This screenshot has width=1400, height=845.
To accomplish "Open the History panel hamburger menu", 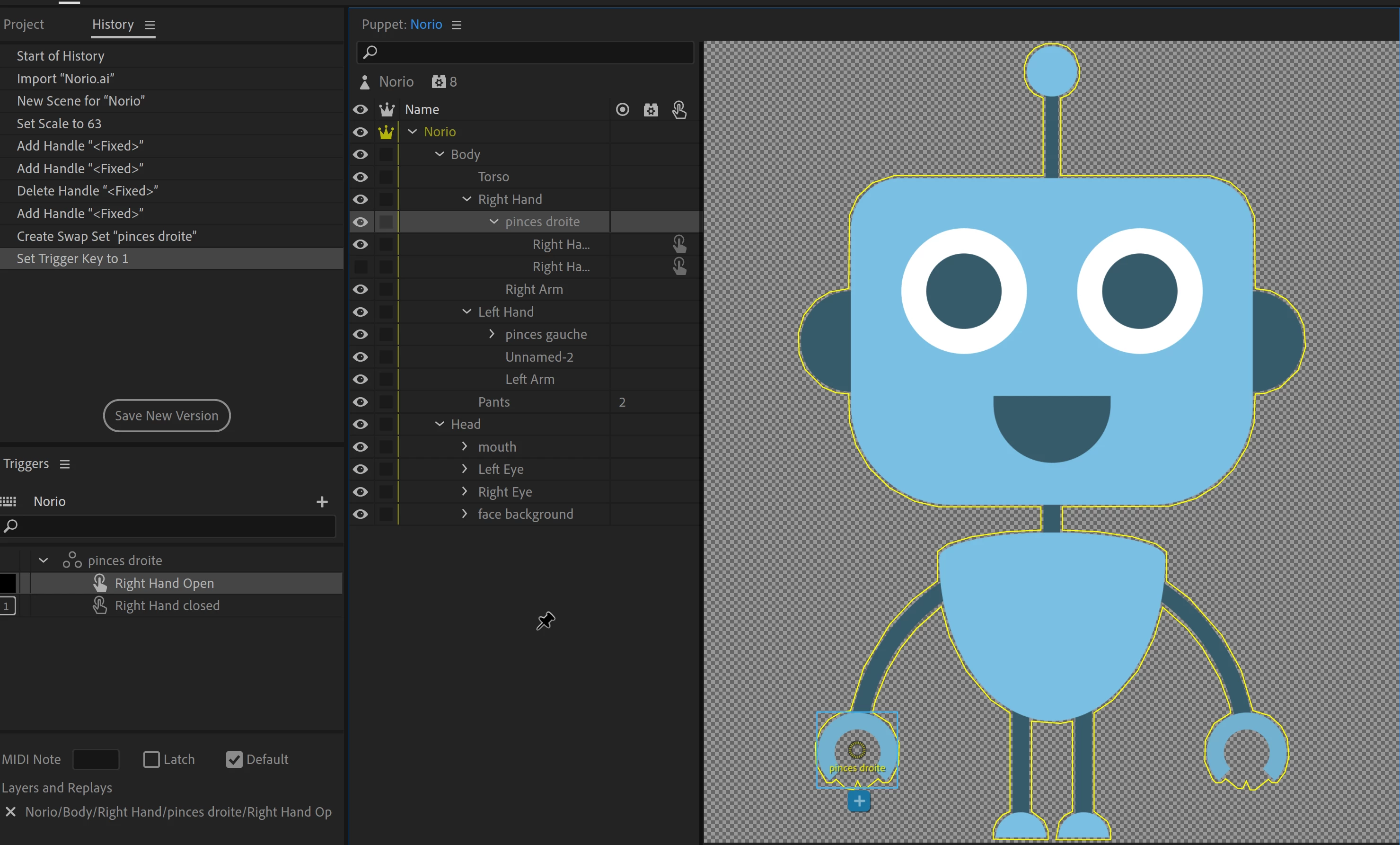I will [150, 25].
